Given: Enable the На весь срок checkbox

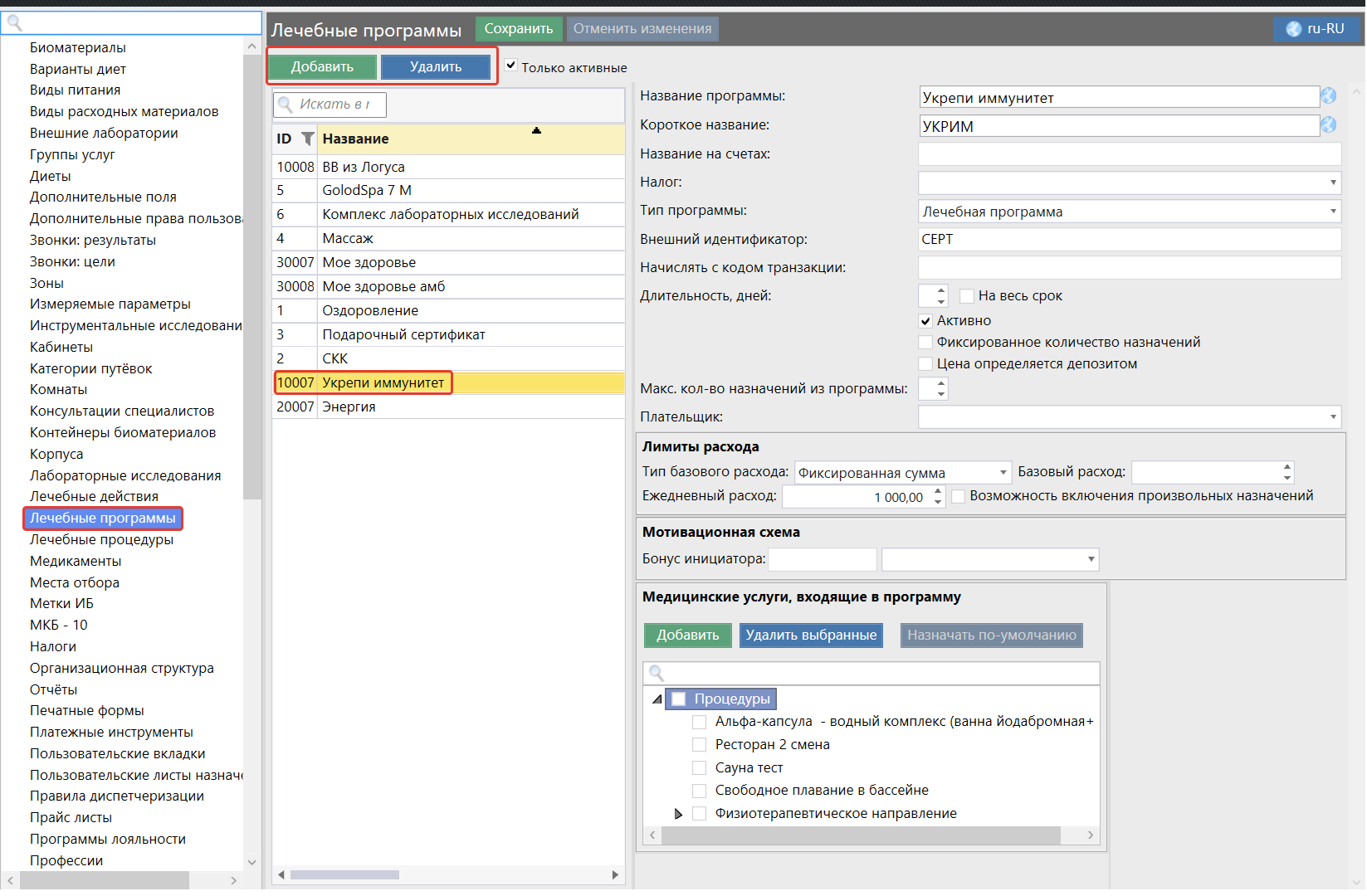Looking at the screenshot, I should point(966,296).
